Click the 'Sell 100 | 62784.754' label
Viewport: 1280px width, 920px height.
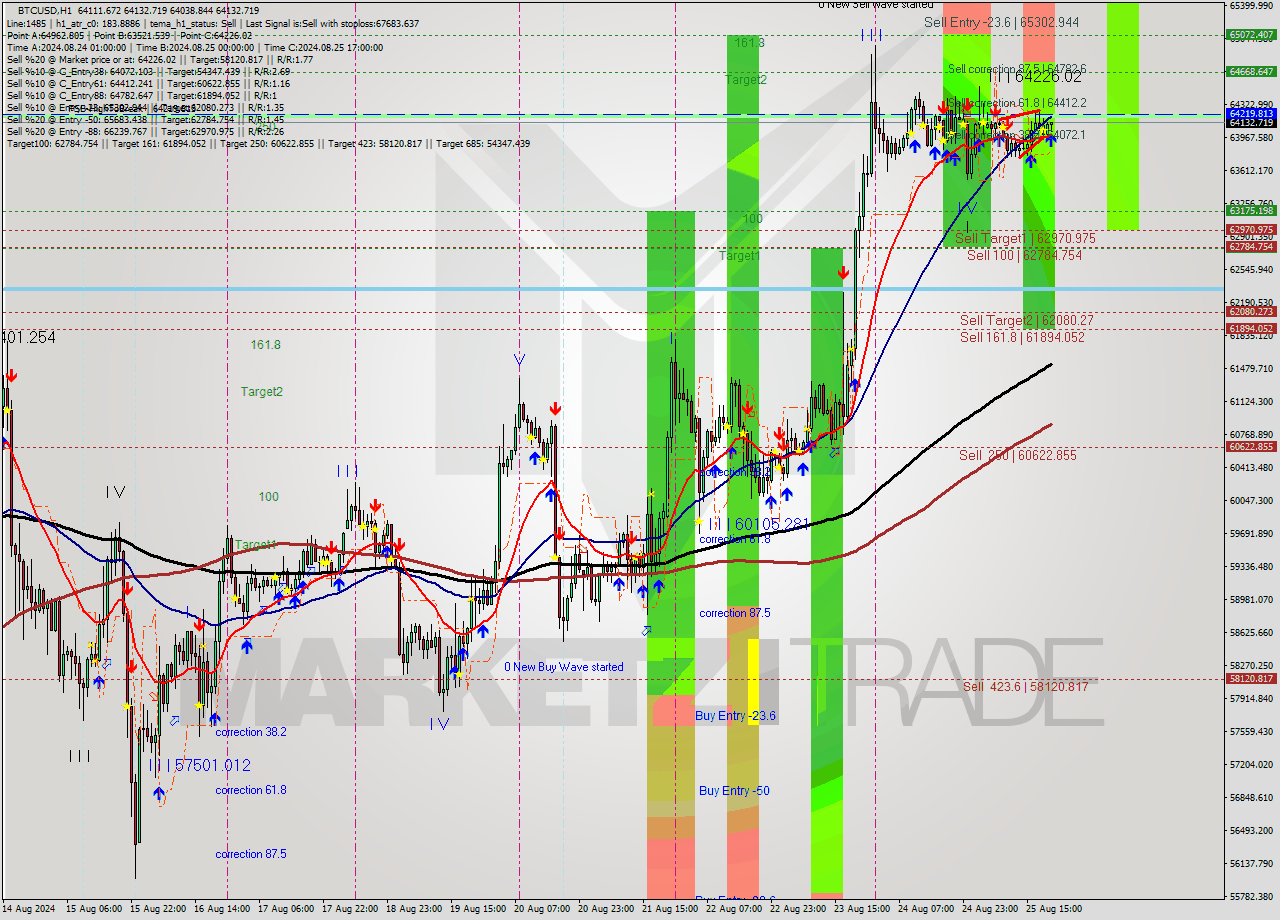click(x=1024, y=255)
